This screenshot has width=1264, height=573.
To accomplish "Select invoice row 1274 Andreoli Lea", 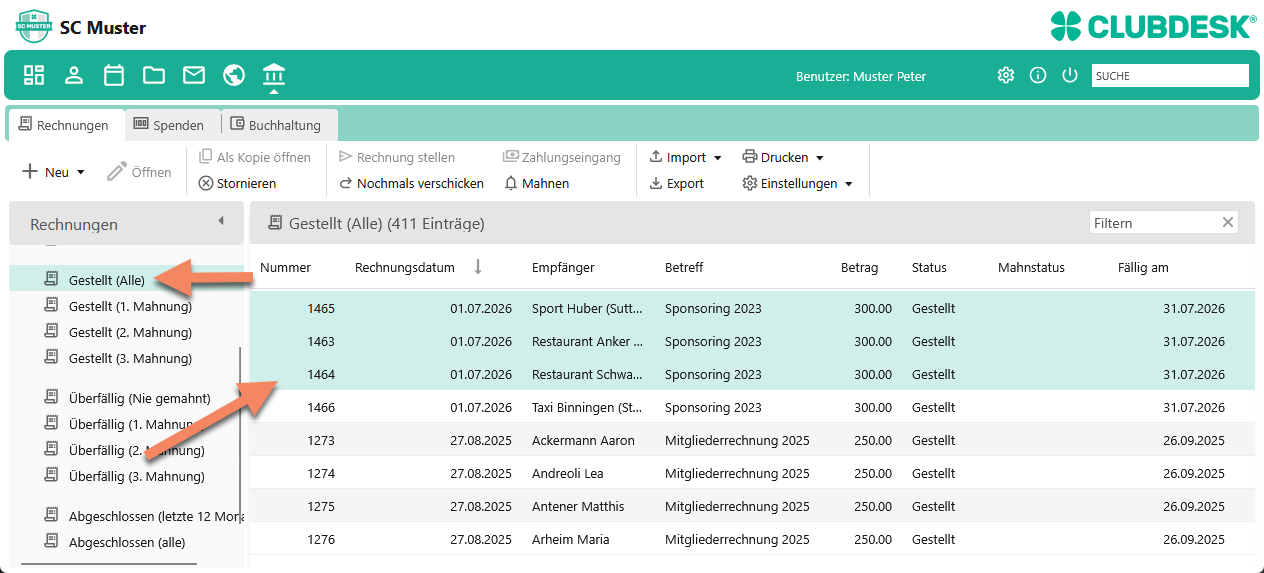I will 752,473.
